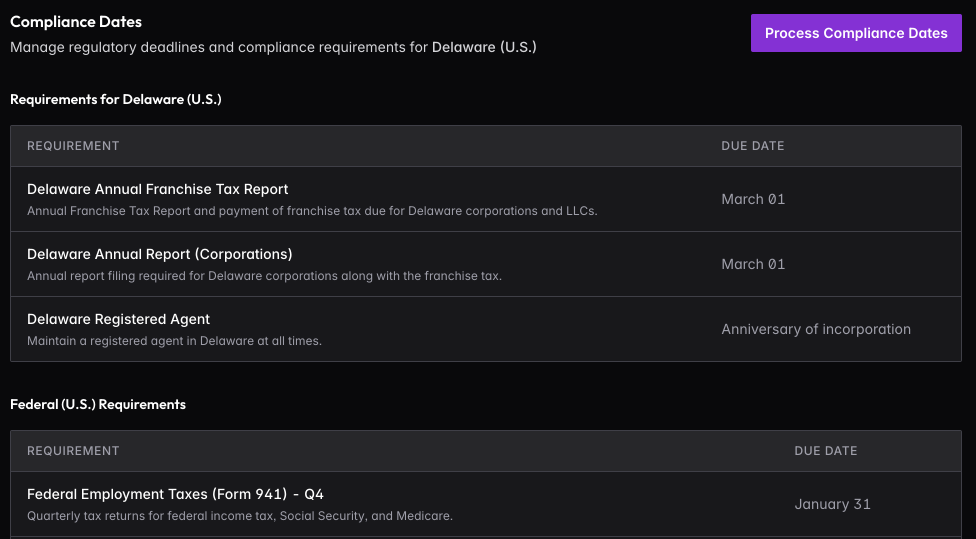Click the Anniversary of incorporation due date
This screenshot has width=976, height=539.
click(x=816, y=329)
